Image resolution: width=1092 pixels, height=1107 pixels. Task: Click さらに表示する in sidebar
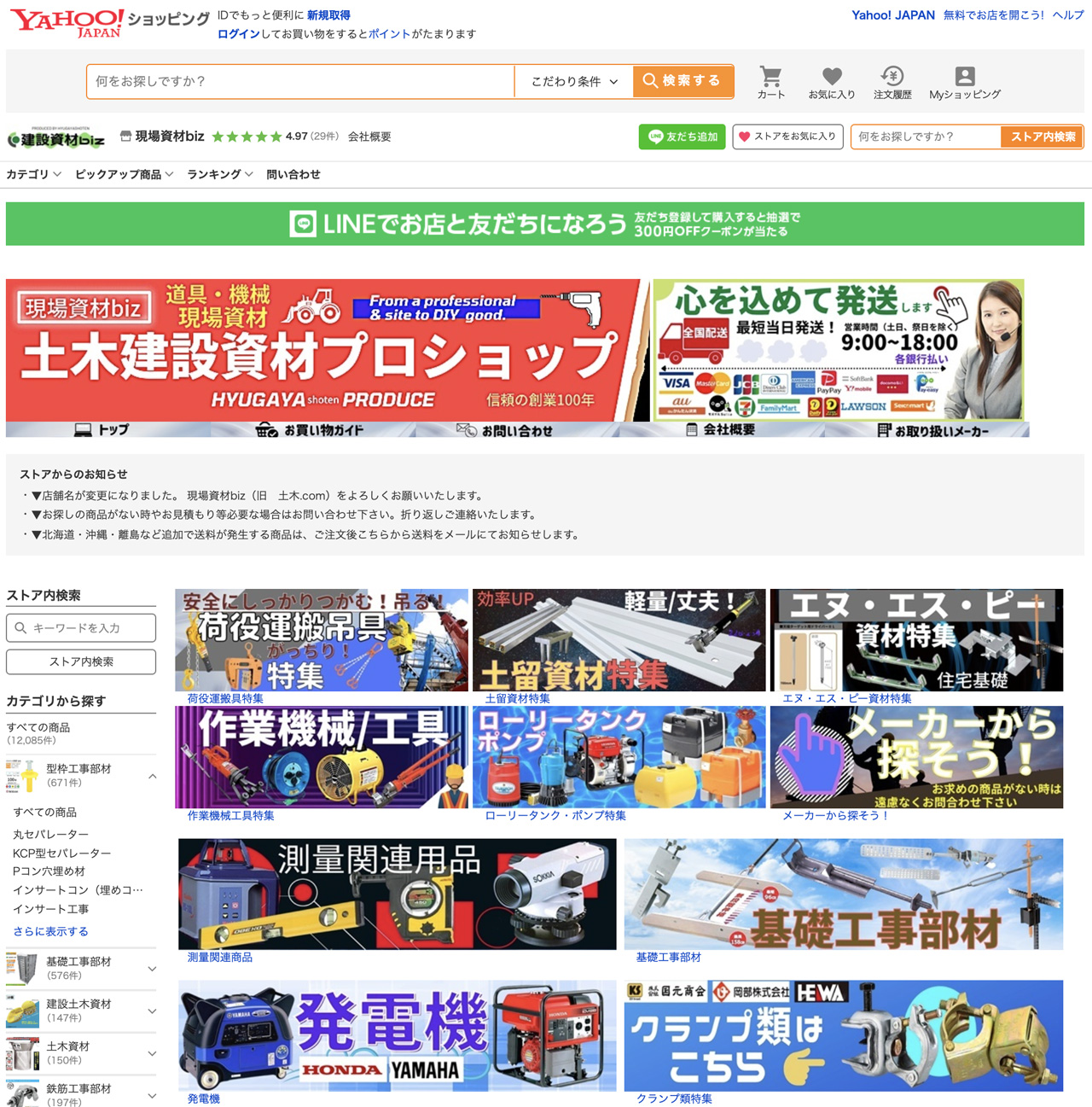(50, 931)
